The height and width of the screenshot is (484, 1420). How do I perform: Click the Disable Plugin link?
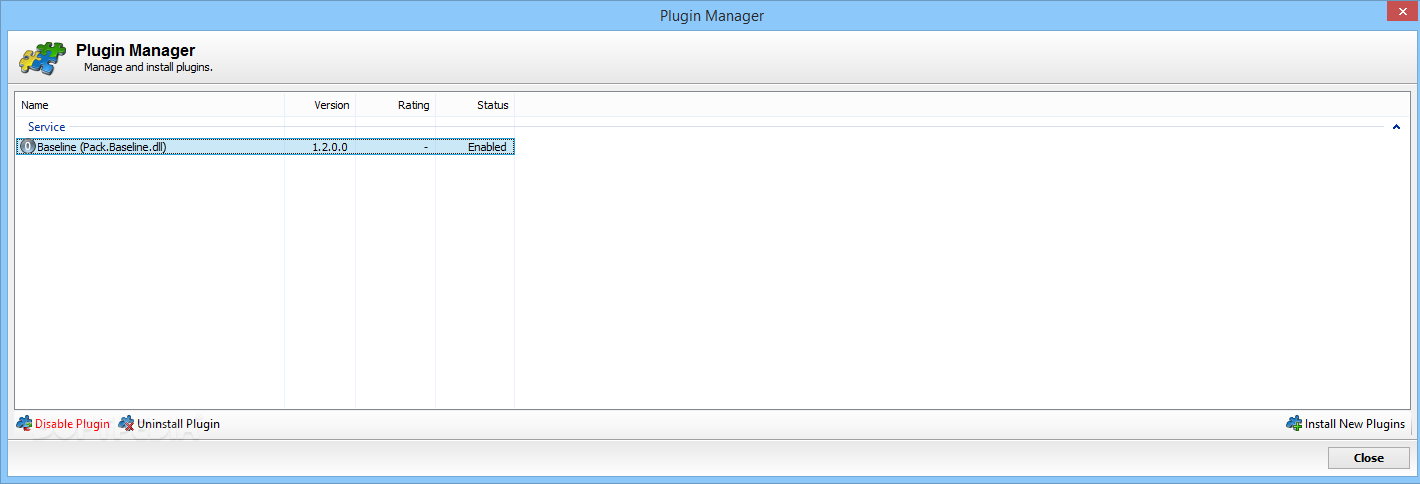(72, 424)
